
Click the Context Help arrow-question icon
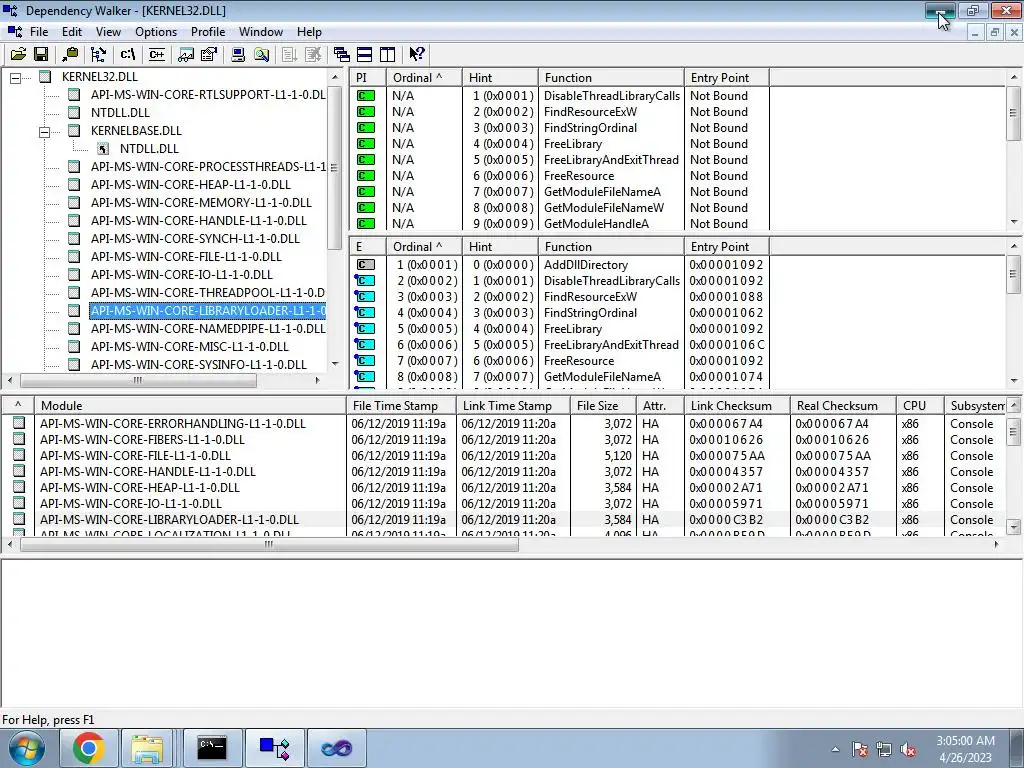(417, 54)
